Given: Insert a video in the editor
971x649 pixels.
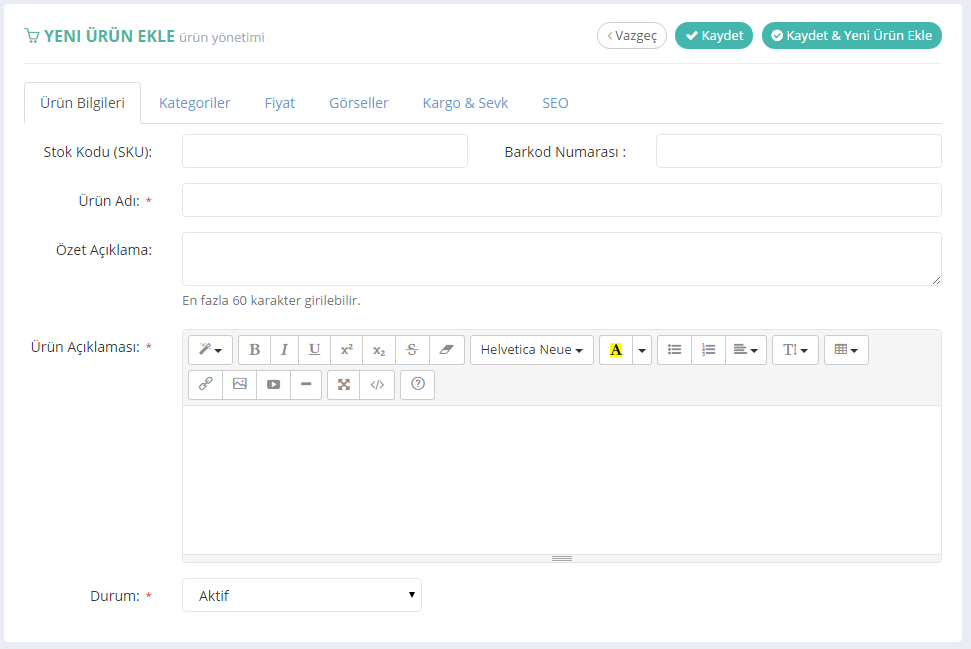Looking at the screenshot, I should (273, 384).
